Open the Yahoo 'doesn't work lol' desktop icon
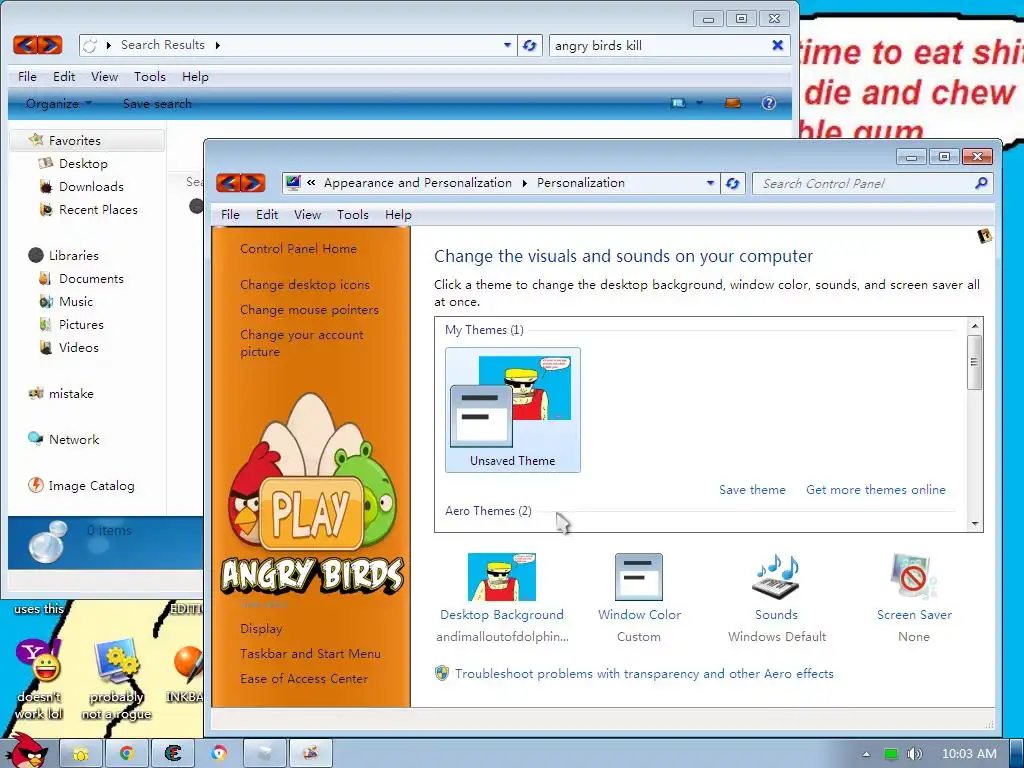Screen dimensions: 1024x768 [39, 679]
